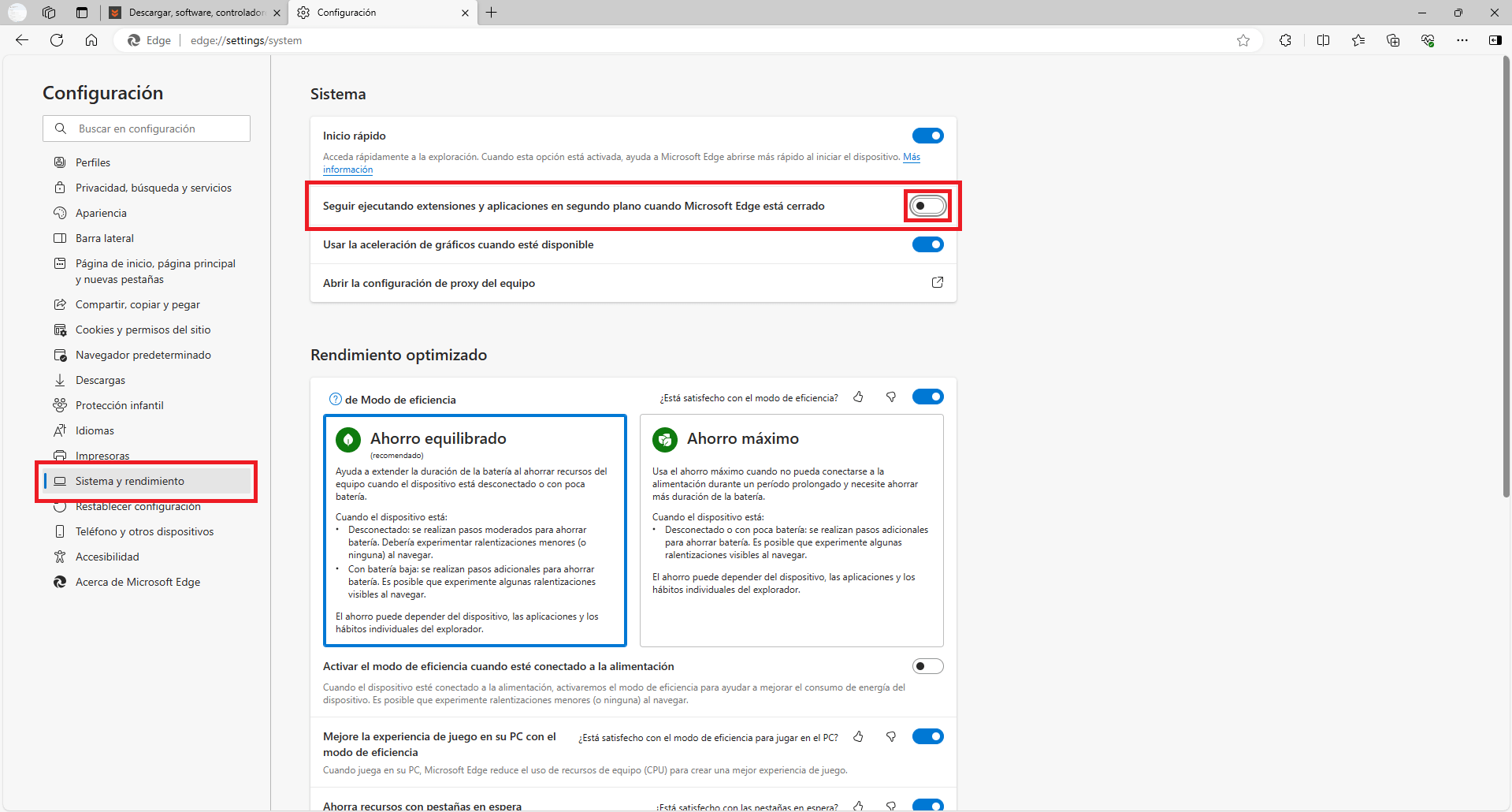Enable efficiency mode when conectado a la alimentación

coord(928,666)
